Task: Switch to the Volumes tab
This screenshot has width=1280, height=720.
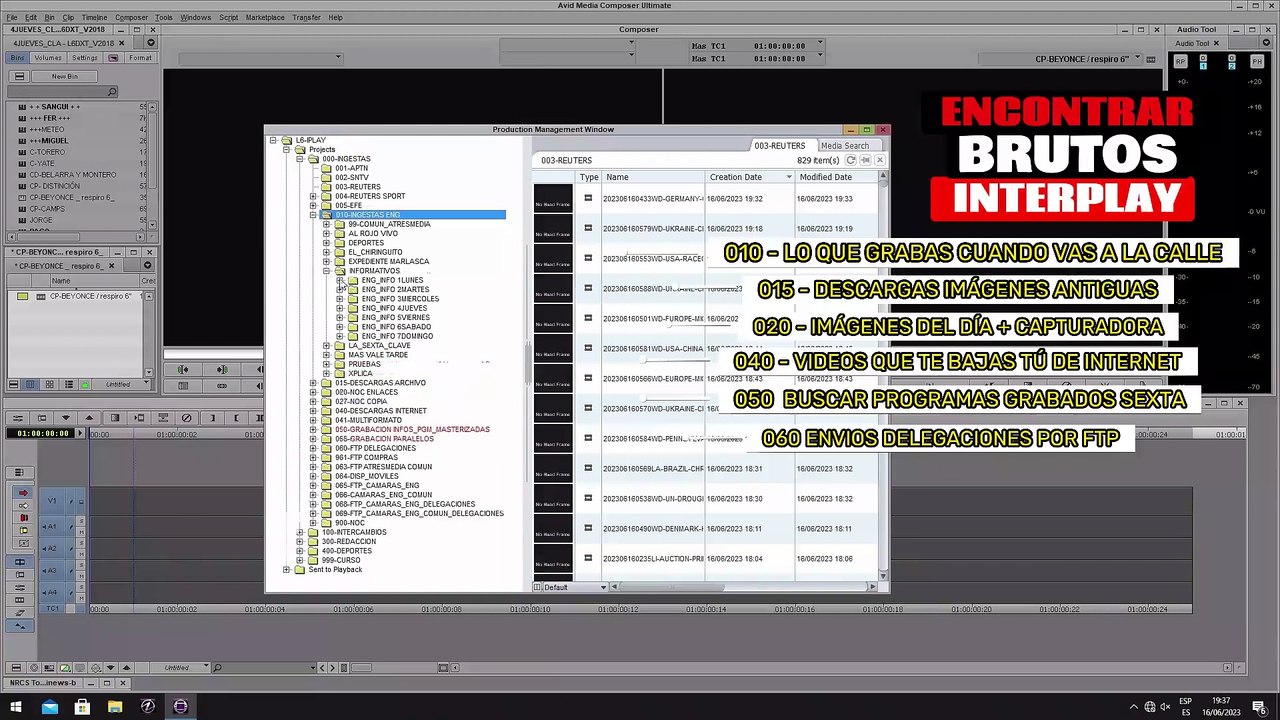Action: 48,58
